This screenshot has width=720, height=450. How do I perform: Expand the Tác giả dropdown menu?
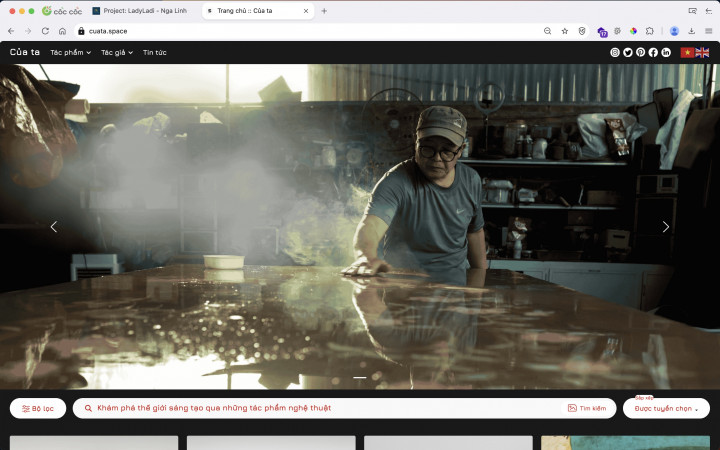117,52
